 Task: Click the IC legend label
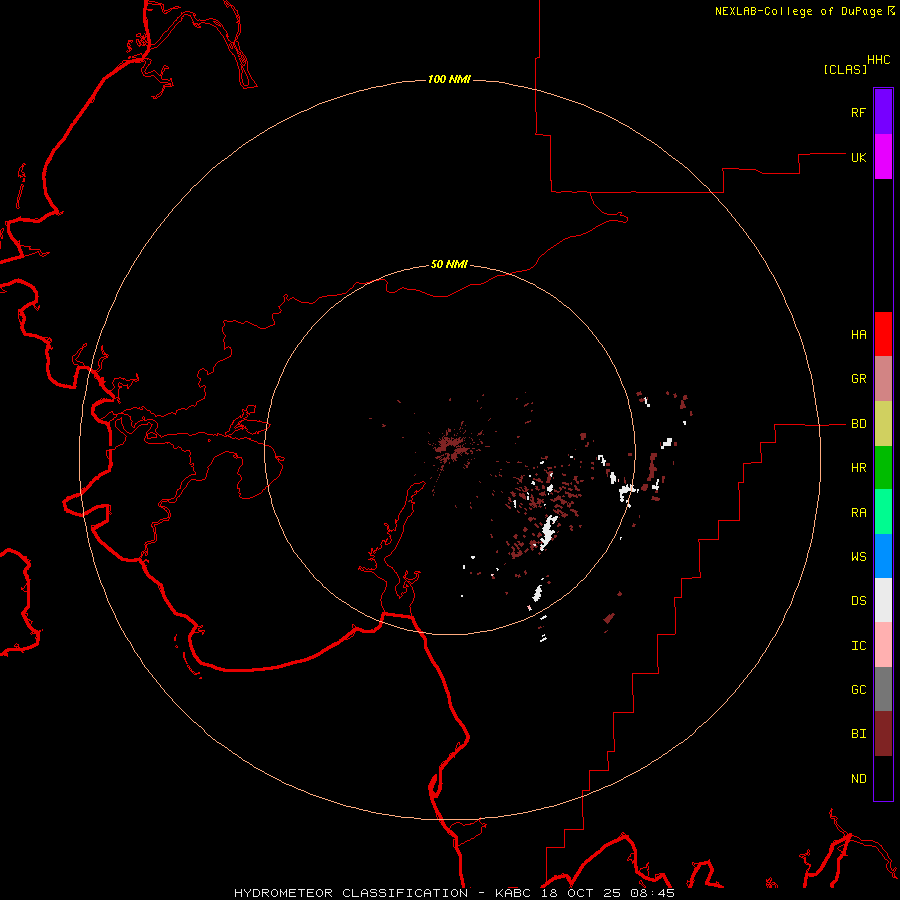pyautogui.click(x=858, y=646)
